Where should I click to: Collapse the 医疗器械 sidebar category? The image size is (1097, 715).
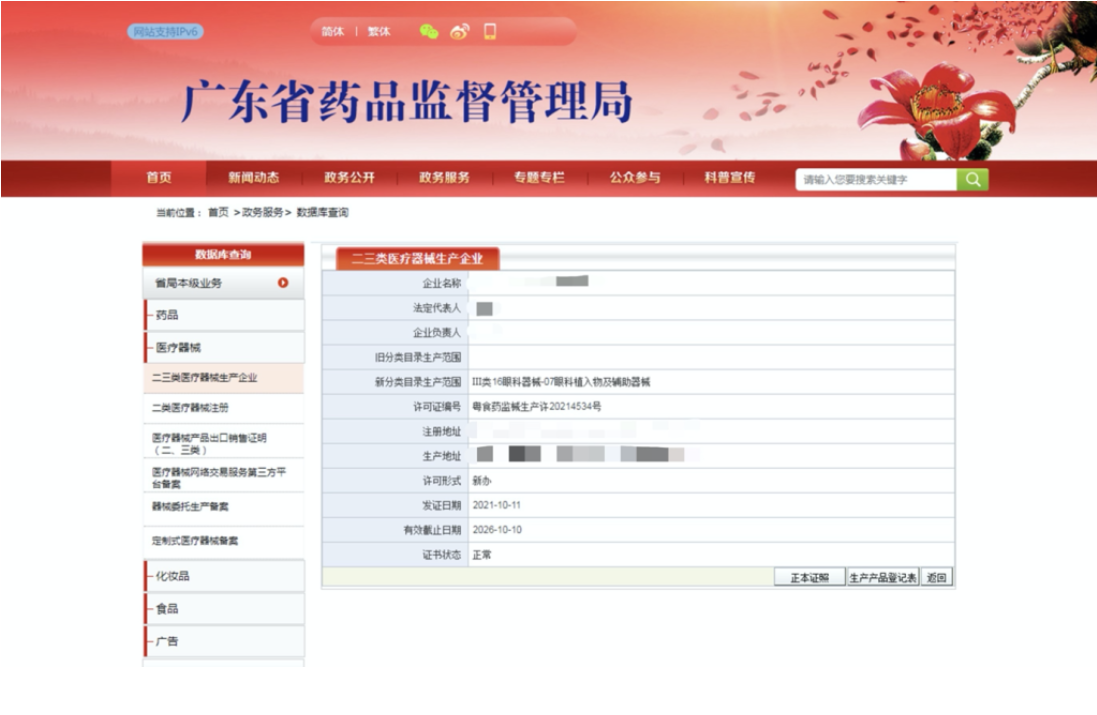(x=178, y=347)
